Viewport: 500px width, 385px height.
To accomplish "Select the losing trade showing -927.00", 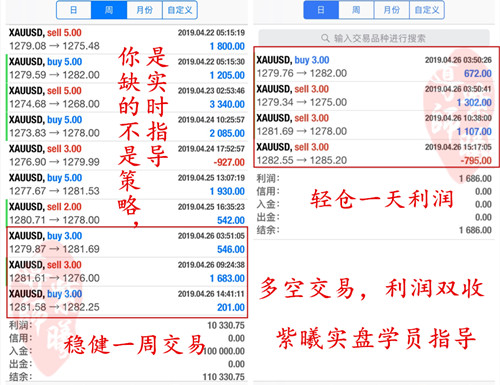I will pos(127,155).
